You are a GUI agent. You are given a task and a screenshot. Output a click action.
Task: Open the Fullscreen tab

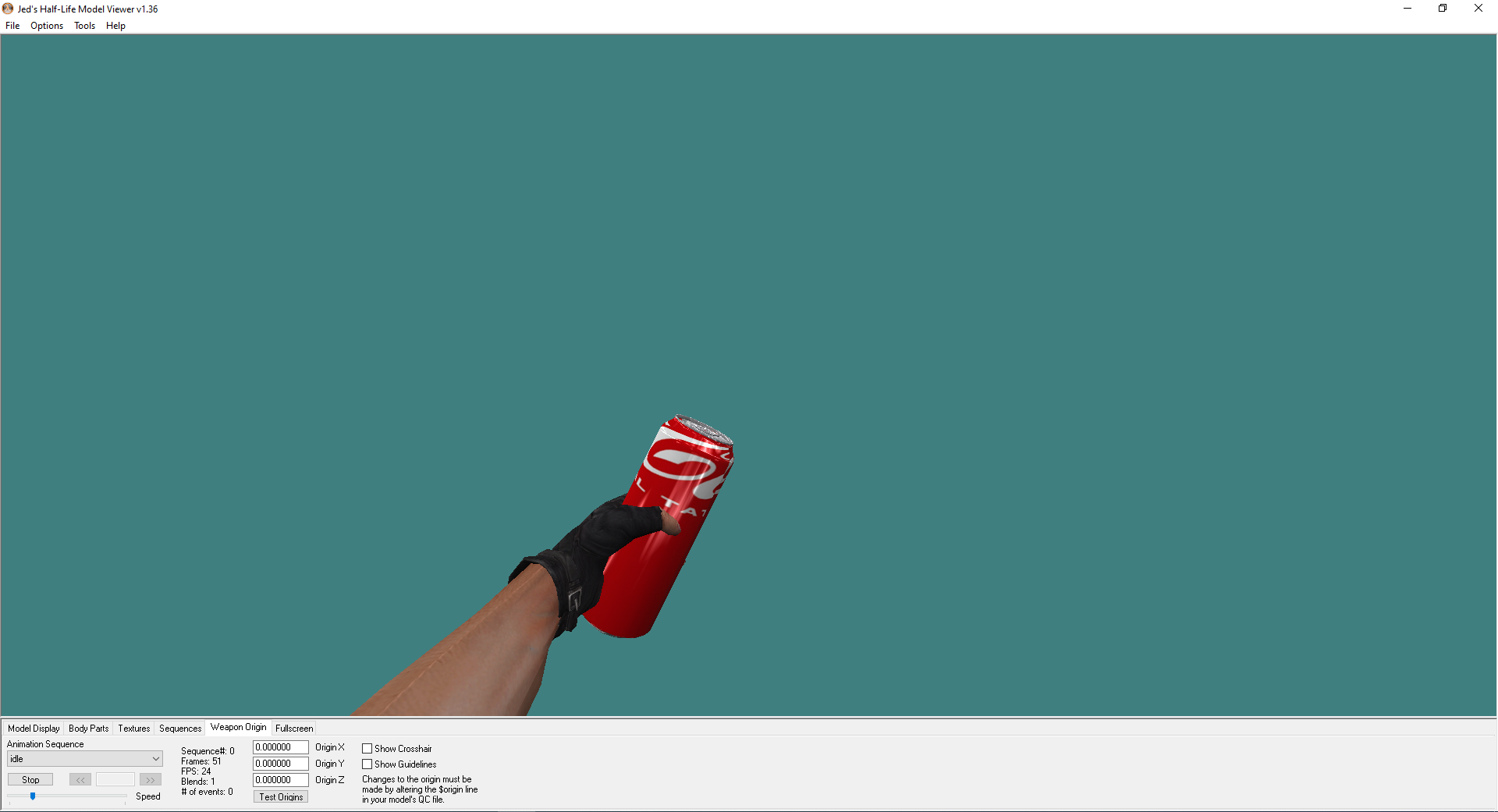[x=294, y=729]
